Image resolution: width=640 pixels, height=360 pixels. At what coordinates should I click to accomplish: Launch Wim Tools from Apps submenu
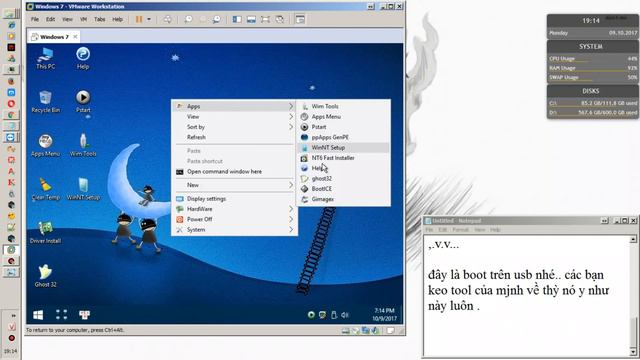pos(343,106)
